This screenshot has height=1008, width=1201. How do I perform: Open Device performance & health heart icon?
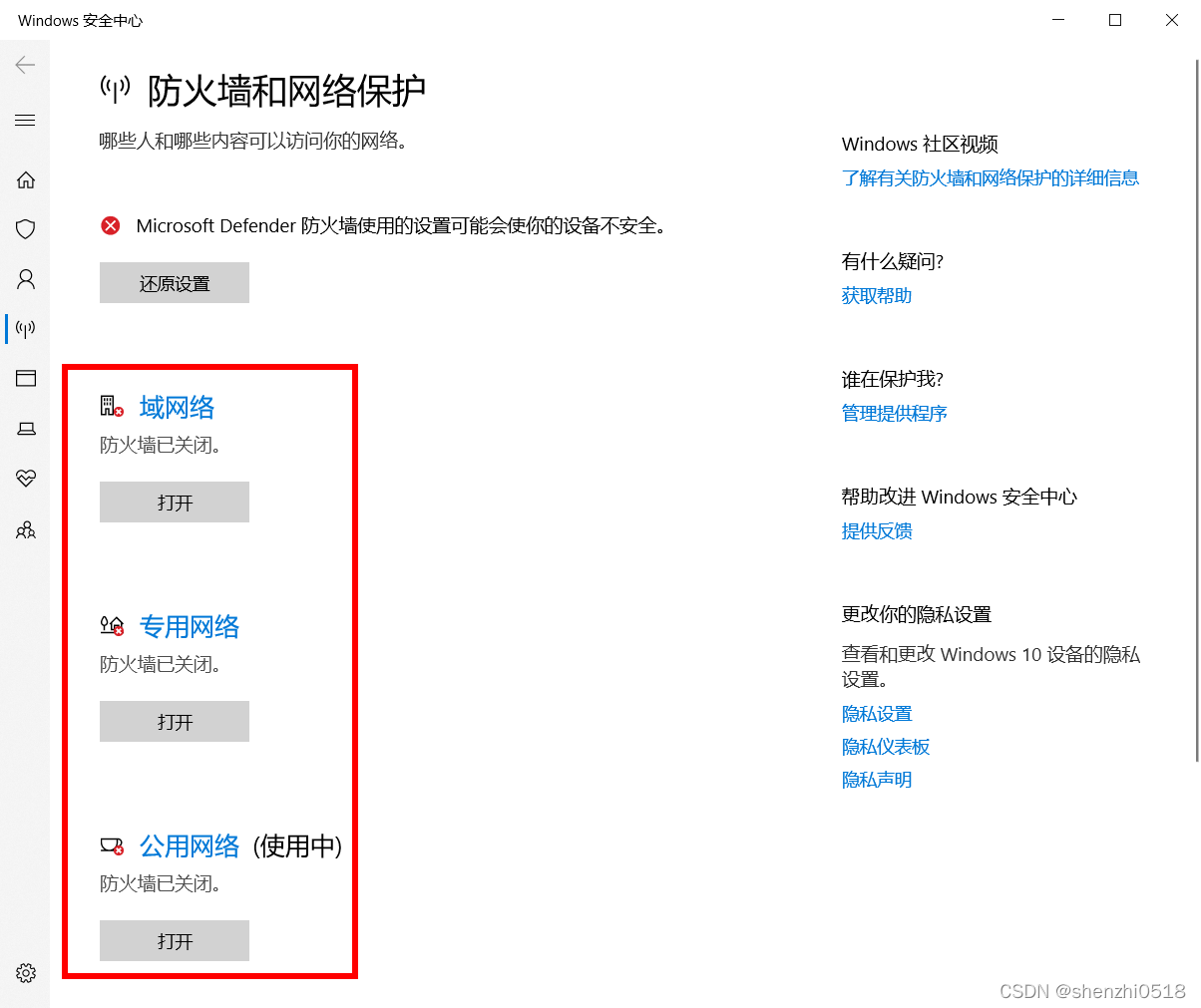point(26,479)
